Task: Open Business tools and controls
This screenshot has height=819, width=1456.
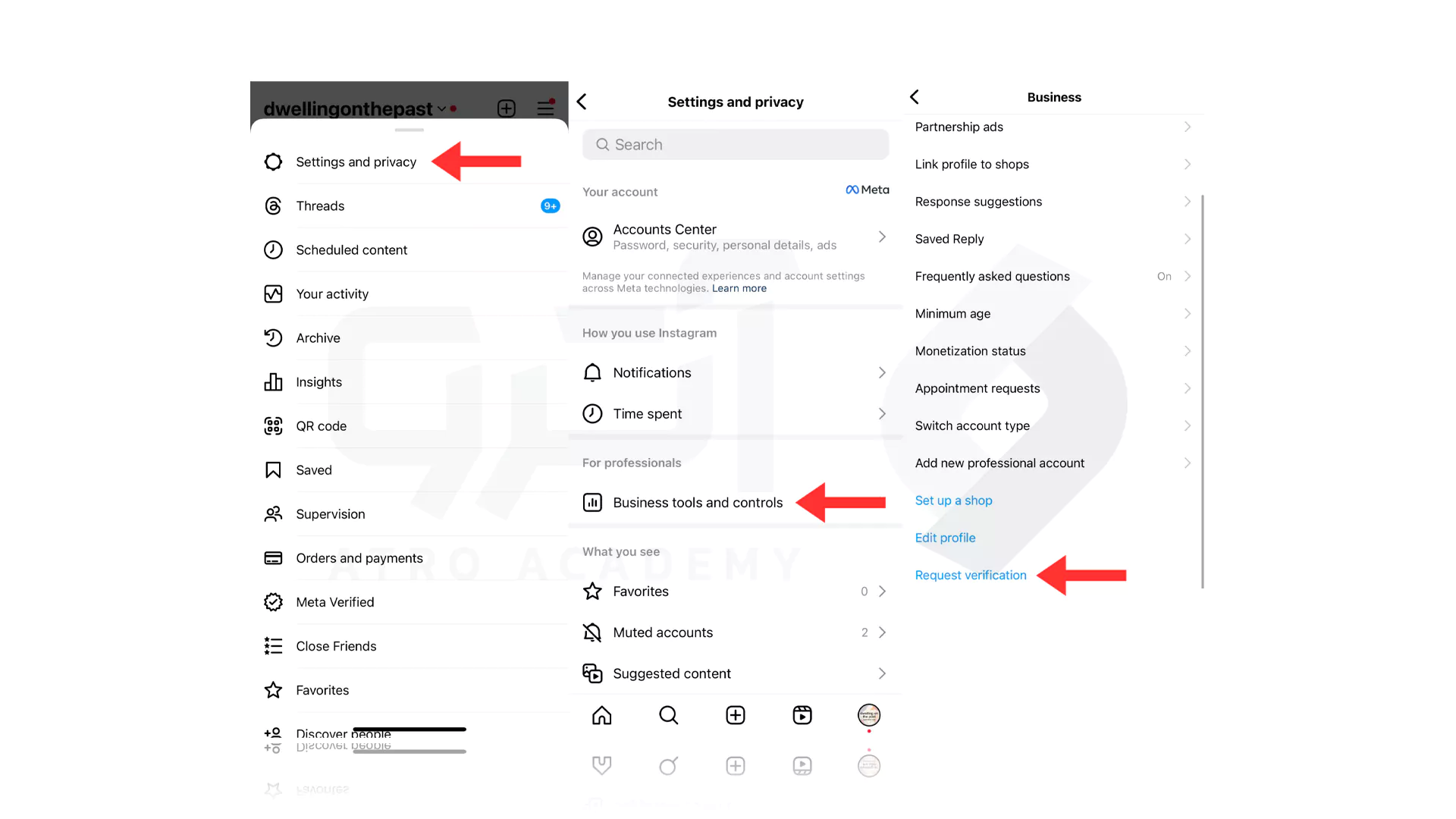Action: pyautogui.click(x=697, y=502)
